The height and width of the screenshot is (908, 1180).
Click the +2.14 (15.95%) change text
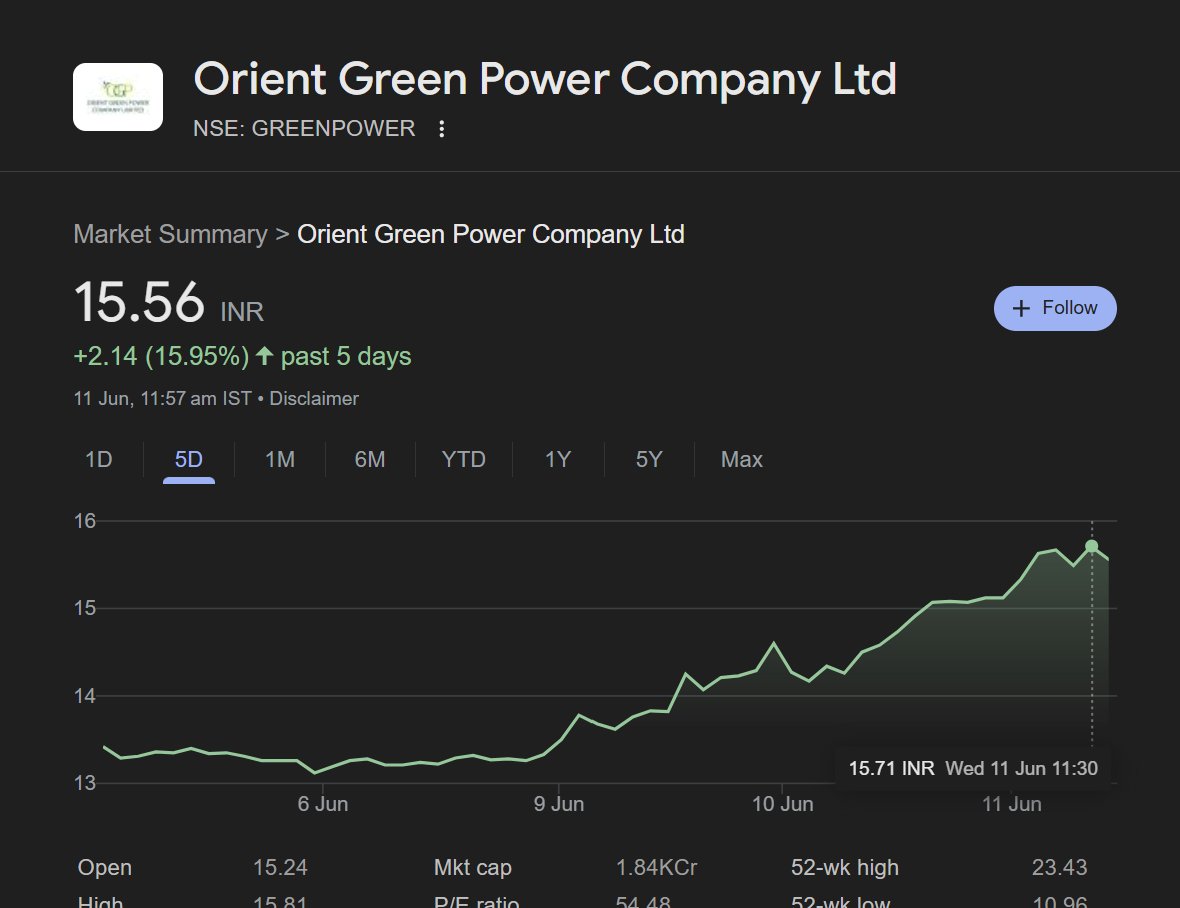(x=161, y=357)
